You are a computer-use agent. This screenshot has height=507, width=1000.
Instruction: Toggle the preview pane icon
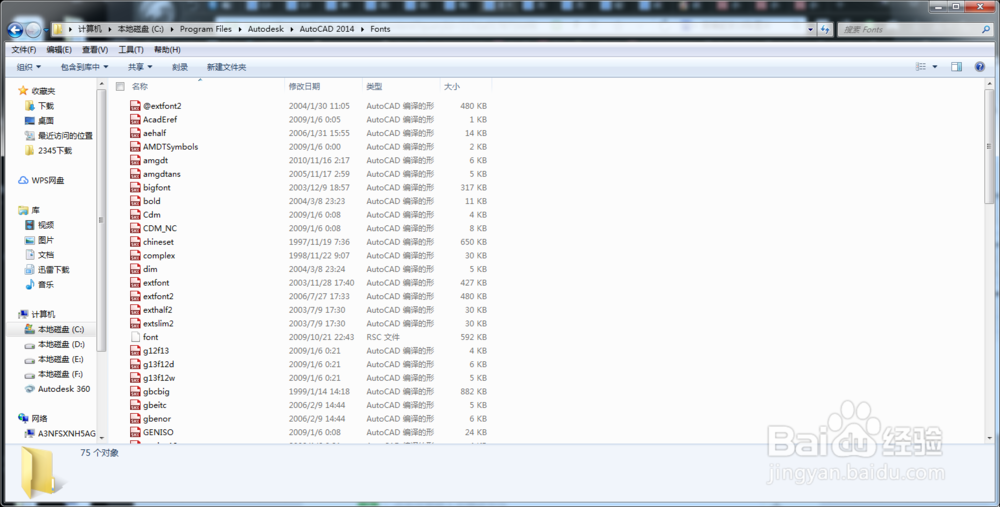[x=956, y=67]
